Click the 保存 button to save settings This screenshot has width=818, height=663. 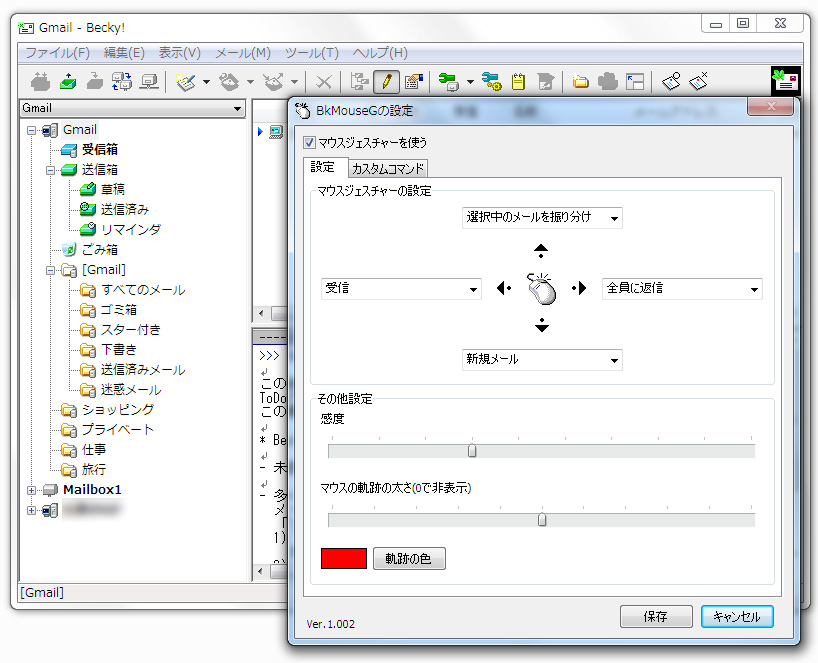coord(656,617)
